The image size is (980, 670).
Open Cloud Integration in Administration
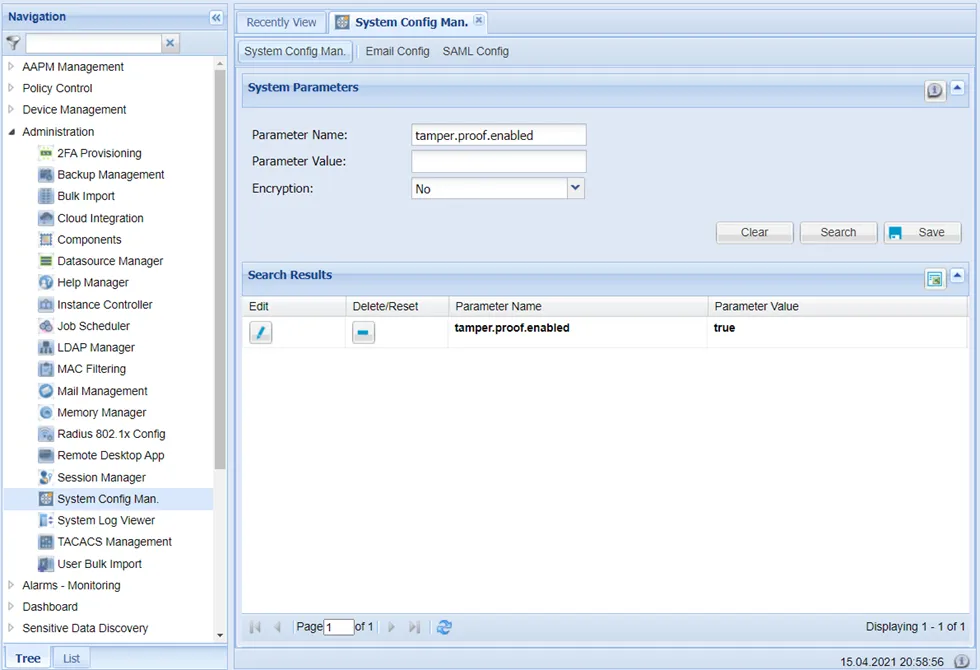coord(100,218)
